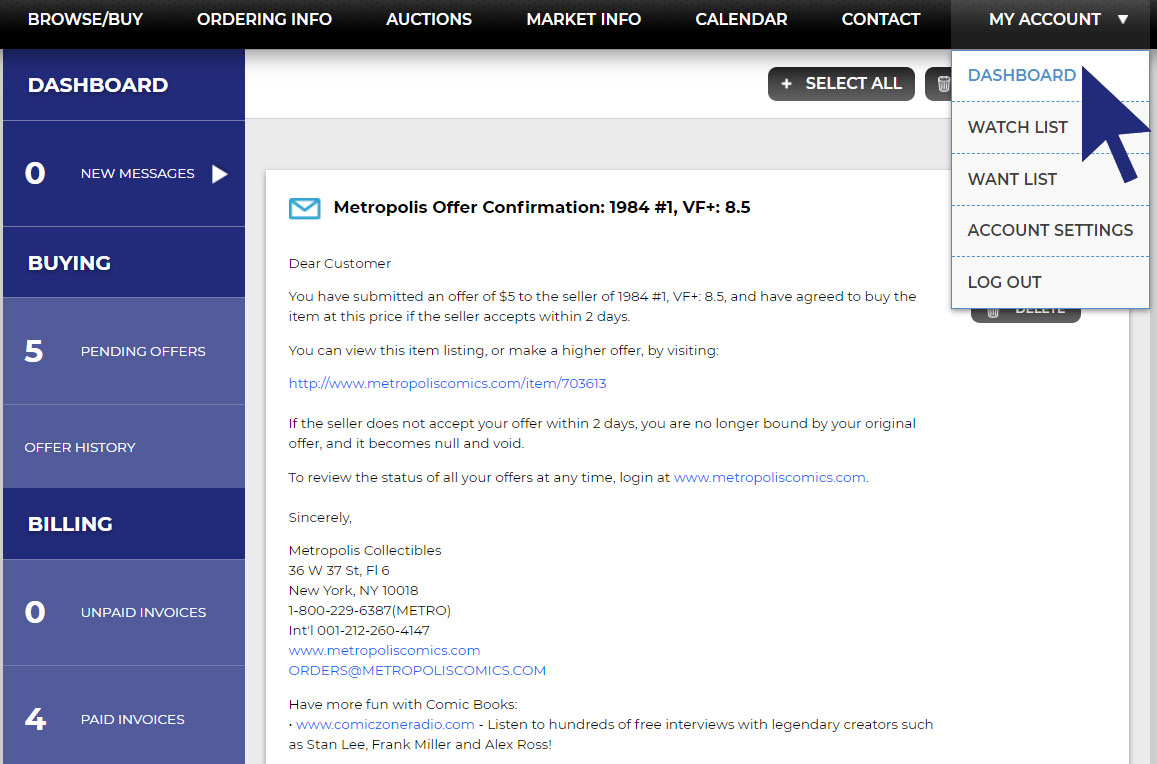Open Account Settings from the dropdown
The height and width of the screenshot is (764, 1157).
[1050, 230]
